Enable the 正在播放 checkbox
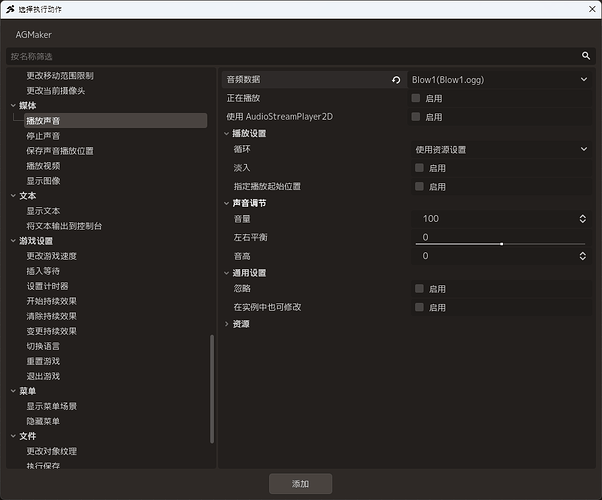 (415, 98)
